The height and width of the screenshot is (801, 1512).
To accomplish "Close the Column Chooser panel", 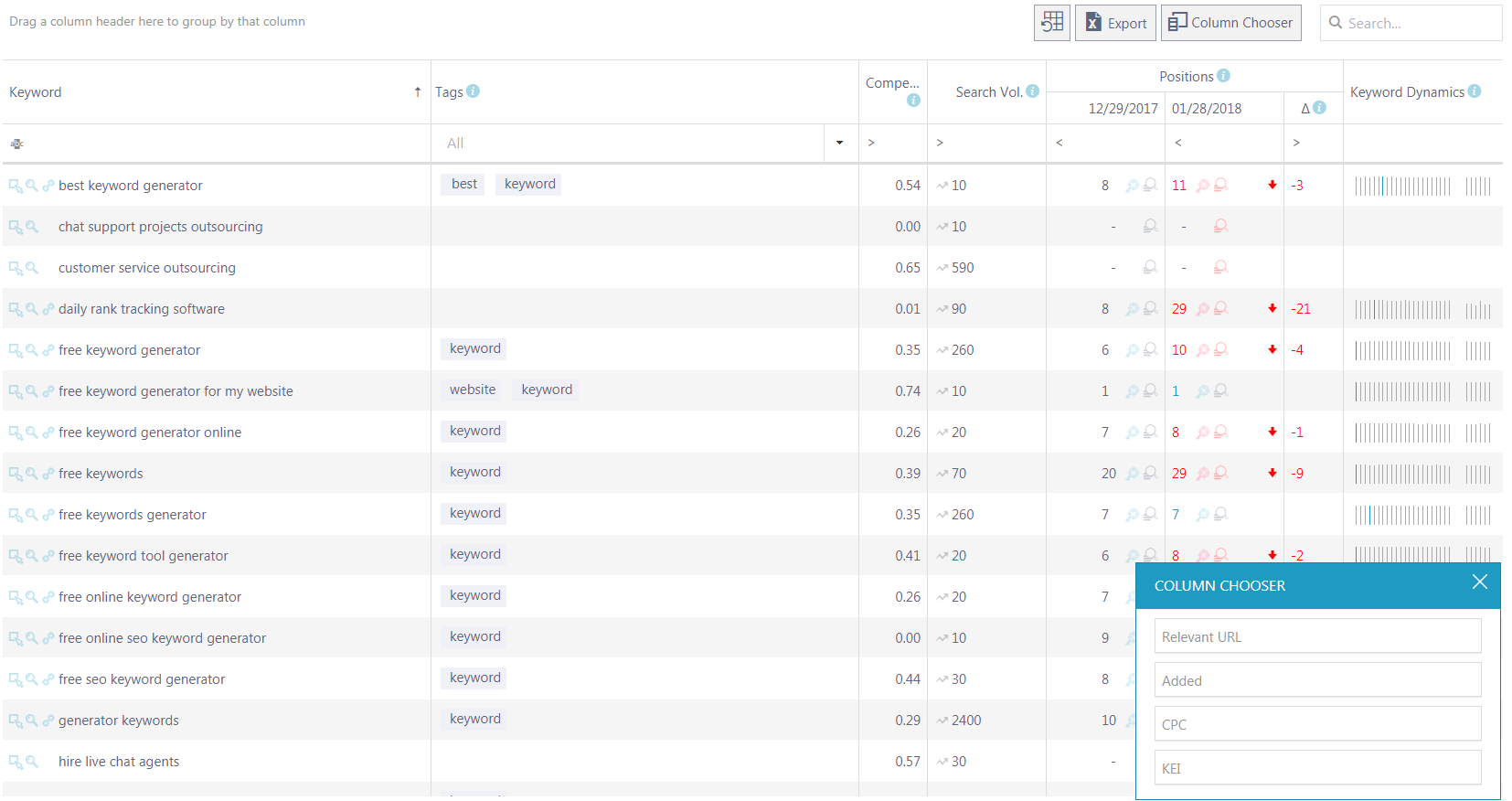I will pyautogui.click(x=1480, y=582).
